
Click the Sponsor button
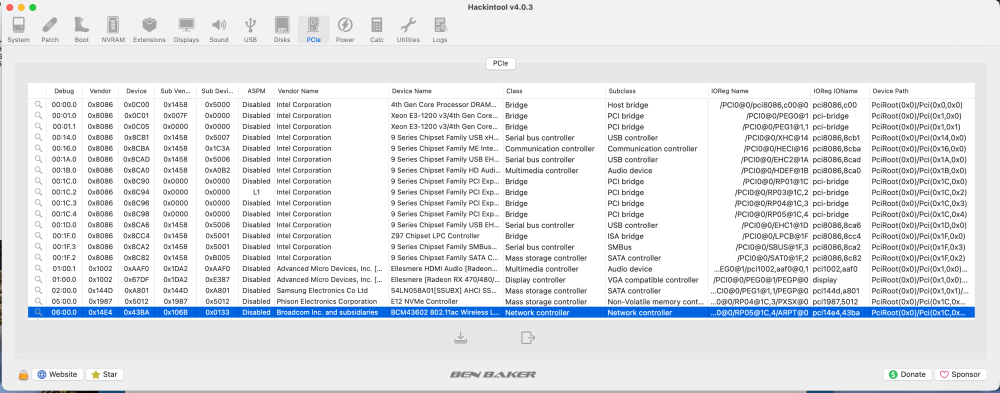(x=960, y=374)
